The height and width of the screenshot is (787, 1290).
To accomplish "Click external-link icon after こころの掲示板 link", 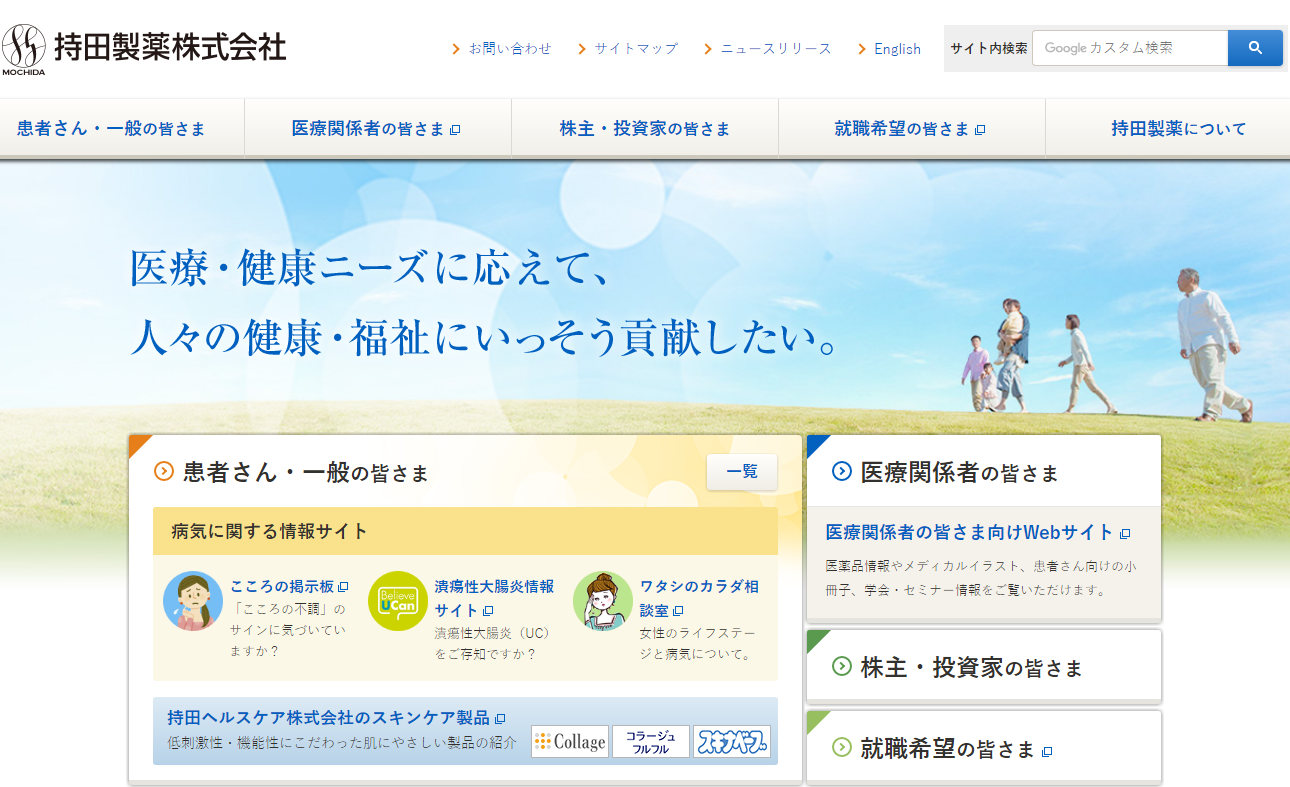I will 343,587.
